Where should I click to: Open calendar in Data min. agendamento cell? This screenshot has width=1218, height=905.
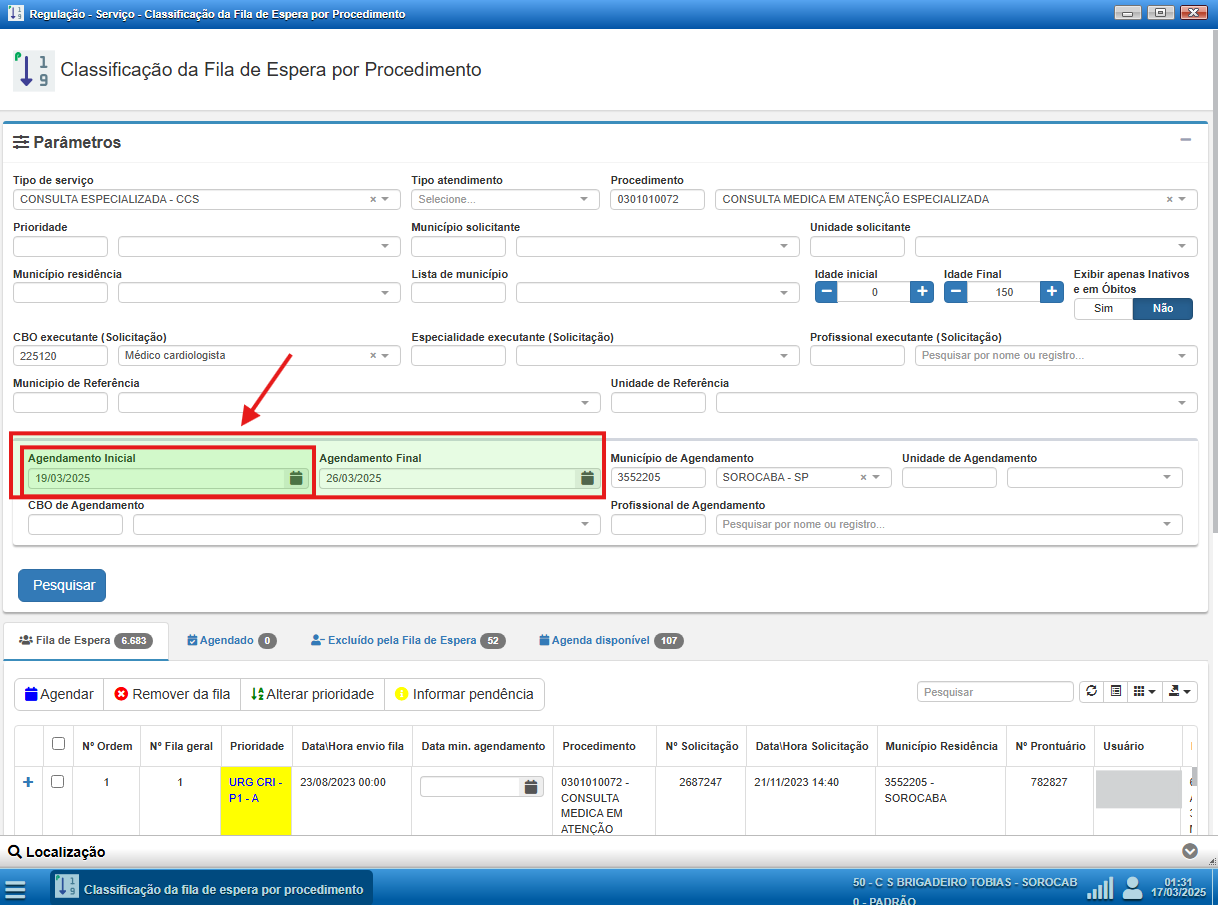pyautogui.click(x=531, y=787)
